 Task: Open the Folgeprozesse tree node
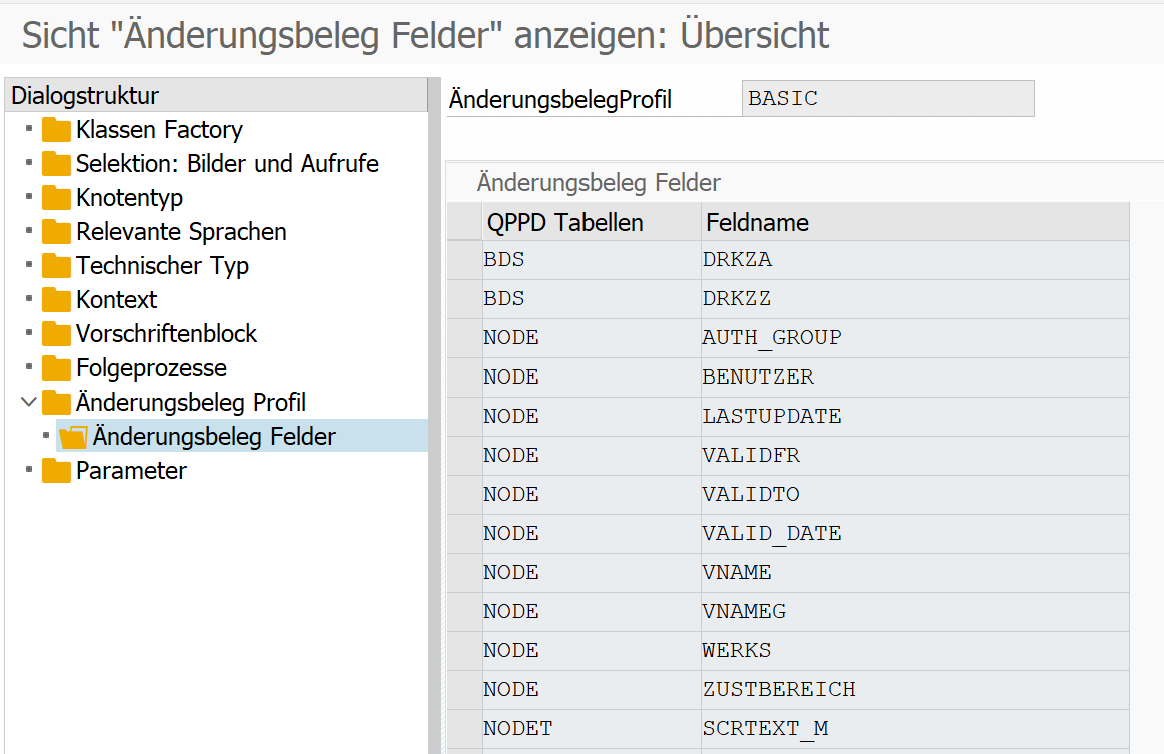coord(151,368)
